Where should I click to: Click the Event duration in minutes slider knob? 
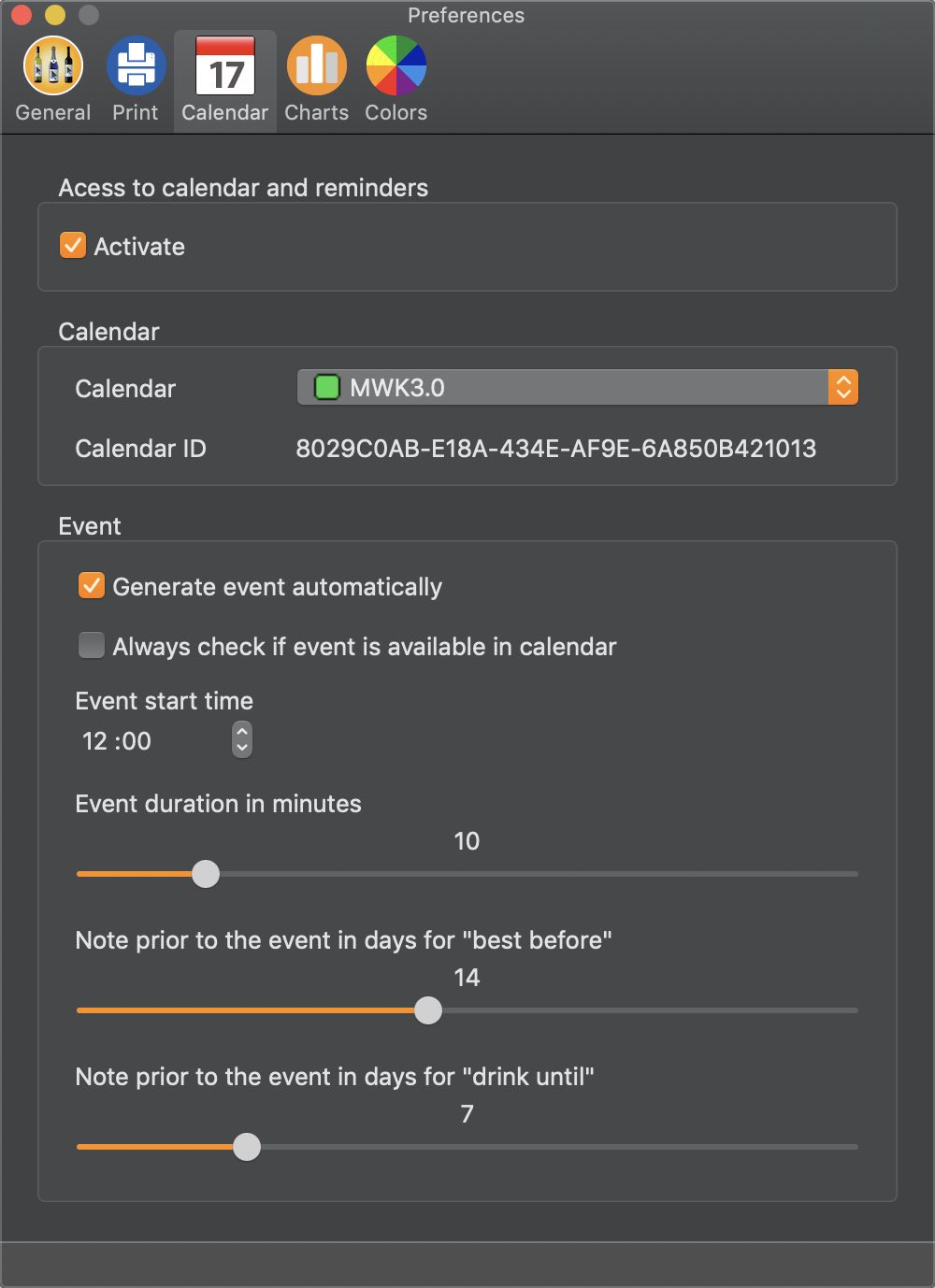(x=206, y=874)
